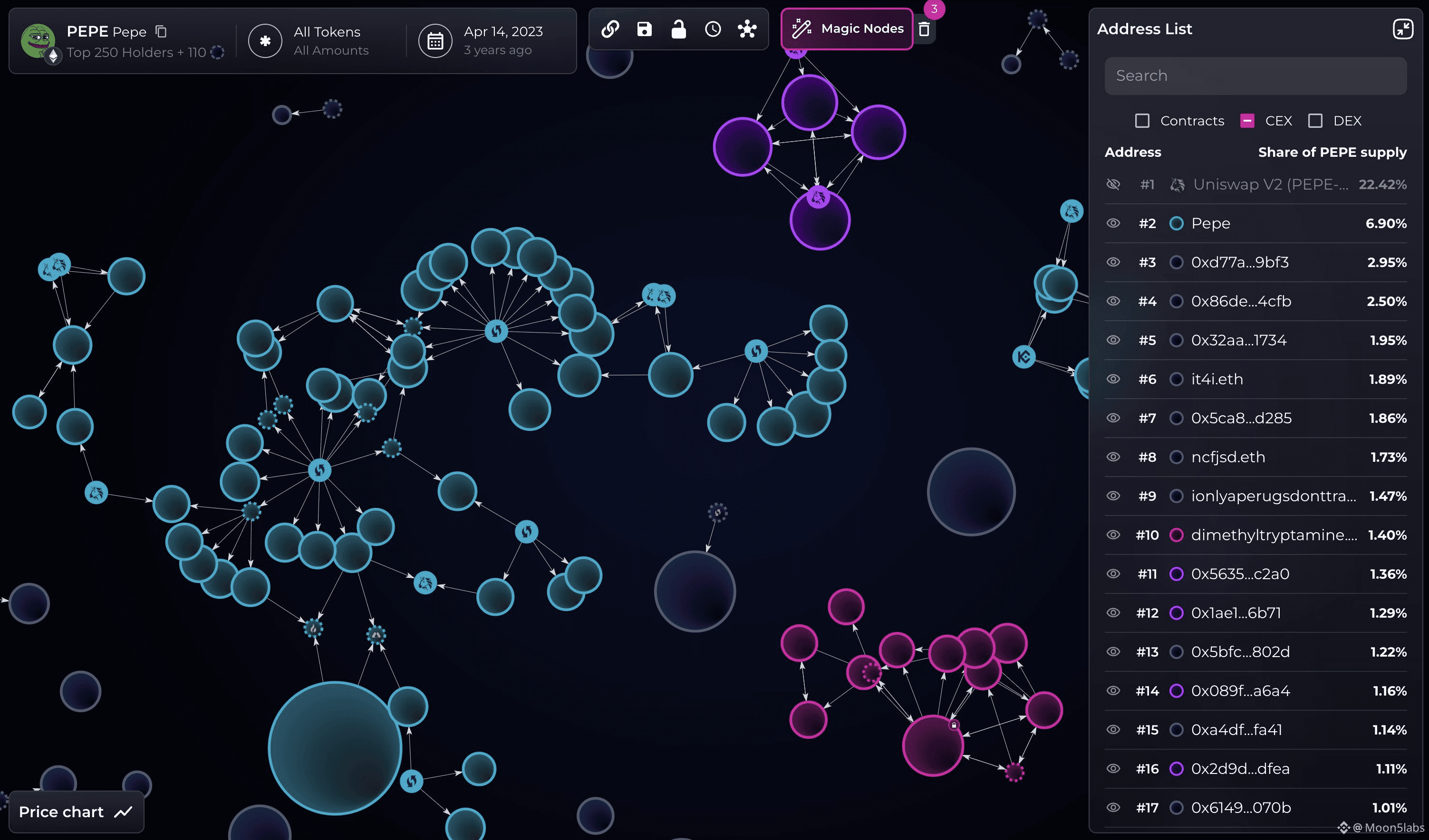The image size is (1429, 840).
Task: Click the copy link icon in toolbar
Action: coord(610,29)
